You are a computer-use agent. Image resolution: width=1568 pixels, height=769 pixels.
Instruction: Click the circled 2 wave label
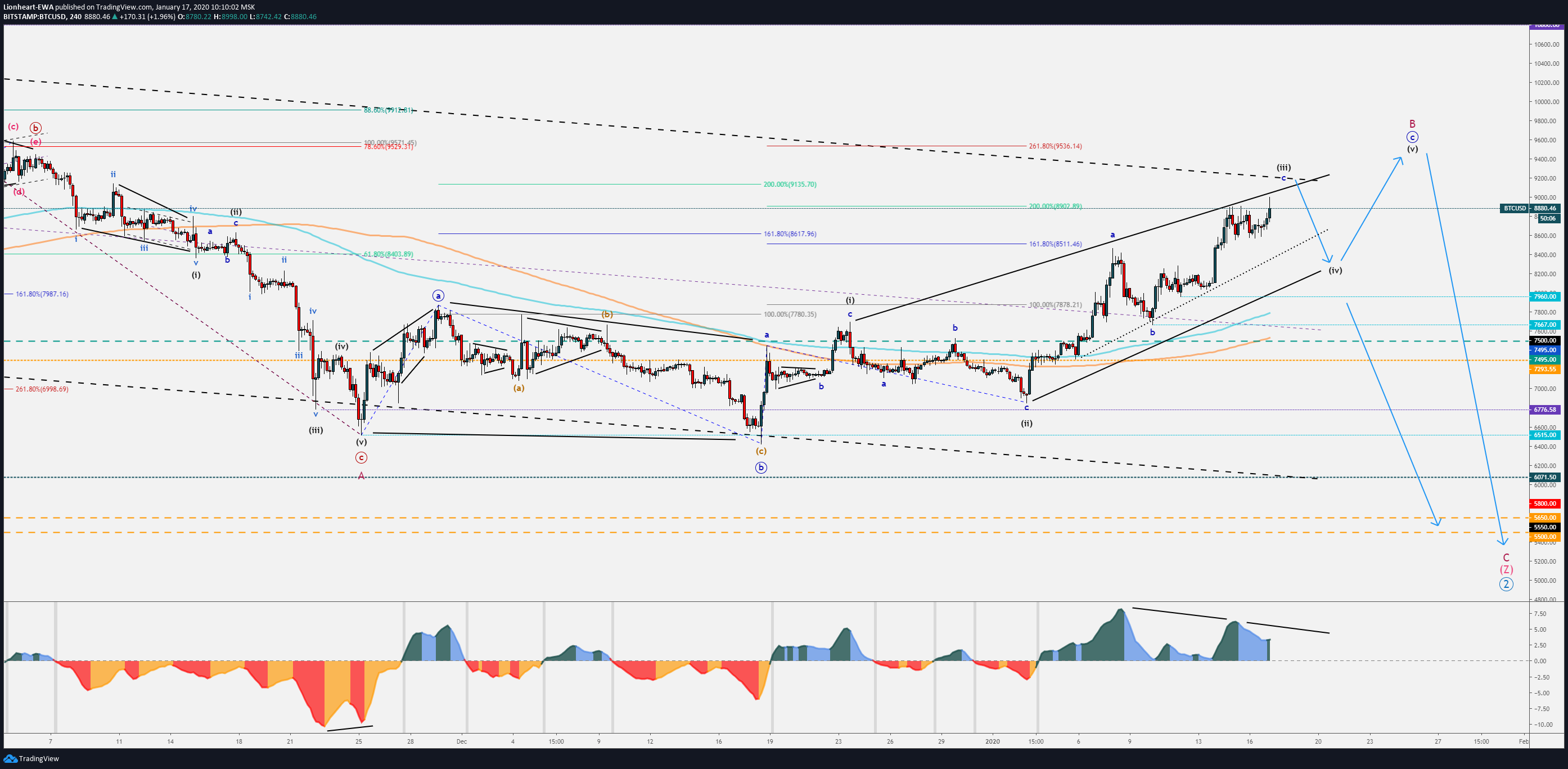tap(1506, 584)
